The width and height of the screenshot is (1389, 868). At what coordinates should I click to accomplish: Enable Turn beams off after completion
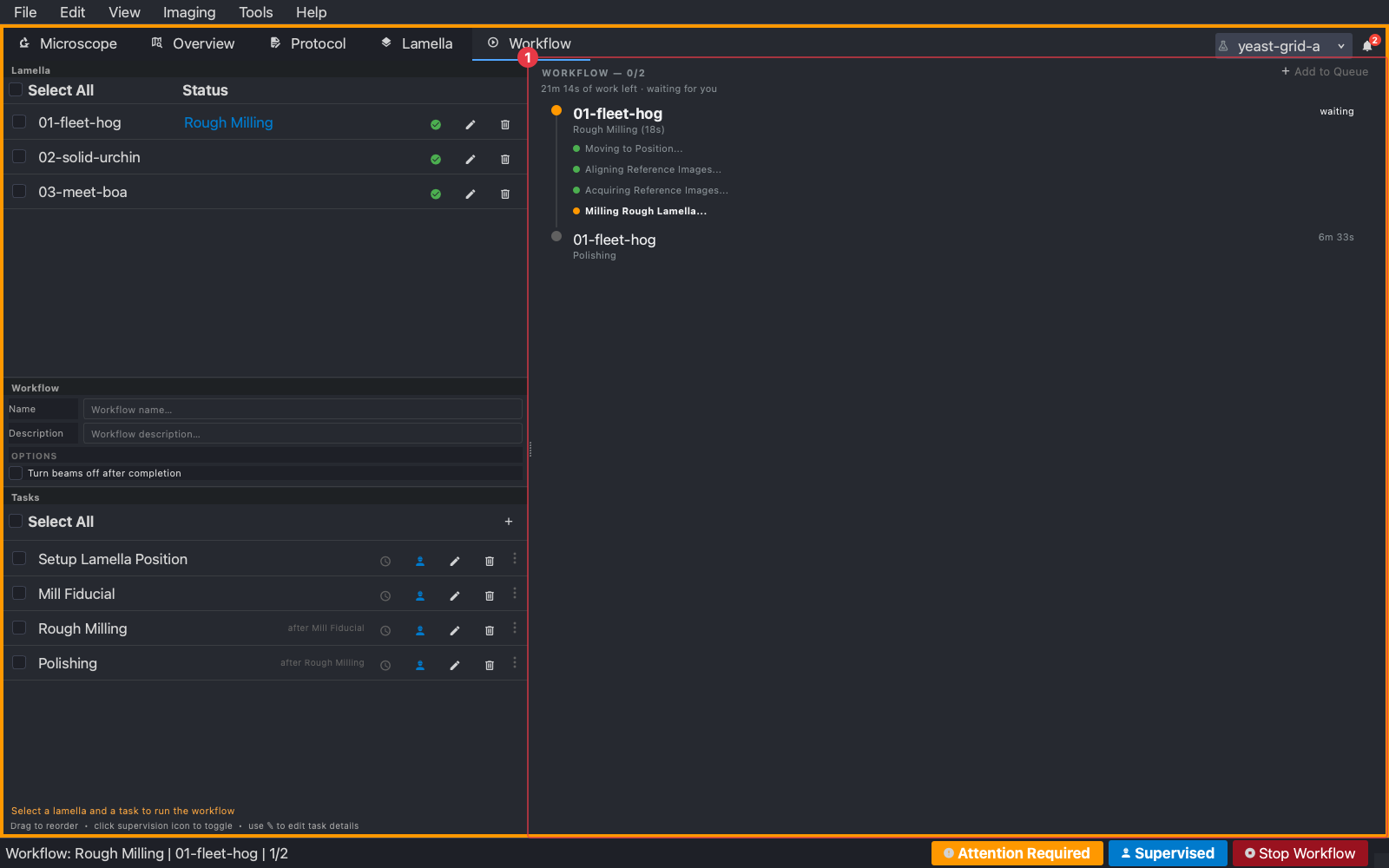pos(16,473)
